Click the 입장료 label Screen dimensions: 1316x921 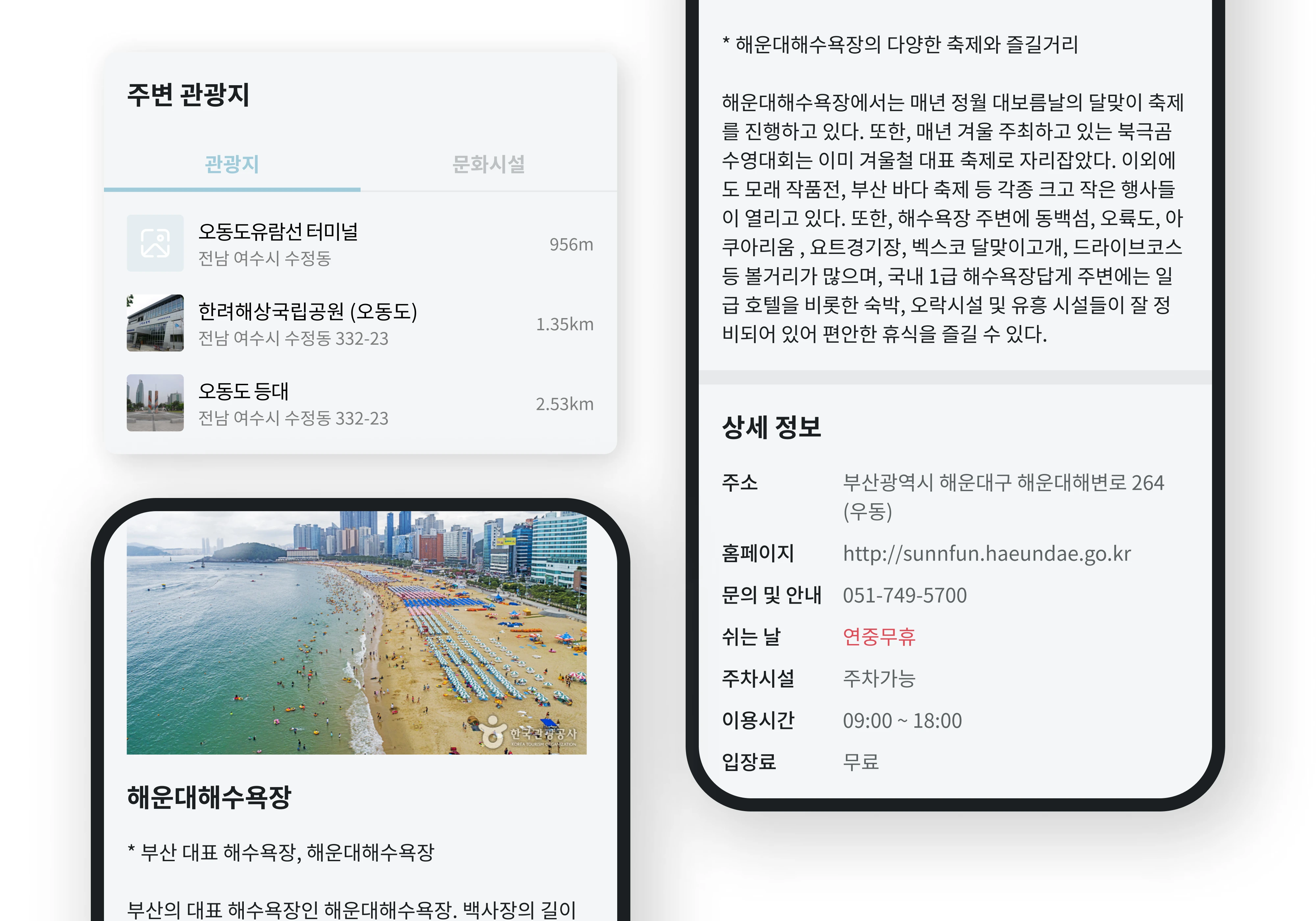(x=748, y=762)
